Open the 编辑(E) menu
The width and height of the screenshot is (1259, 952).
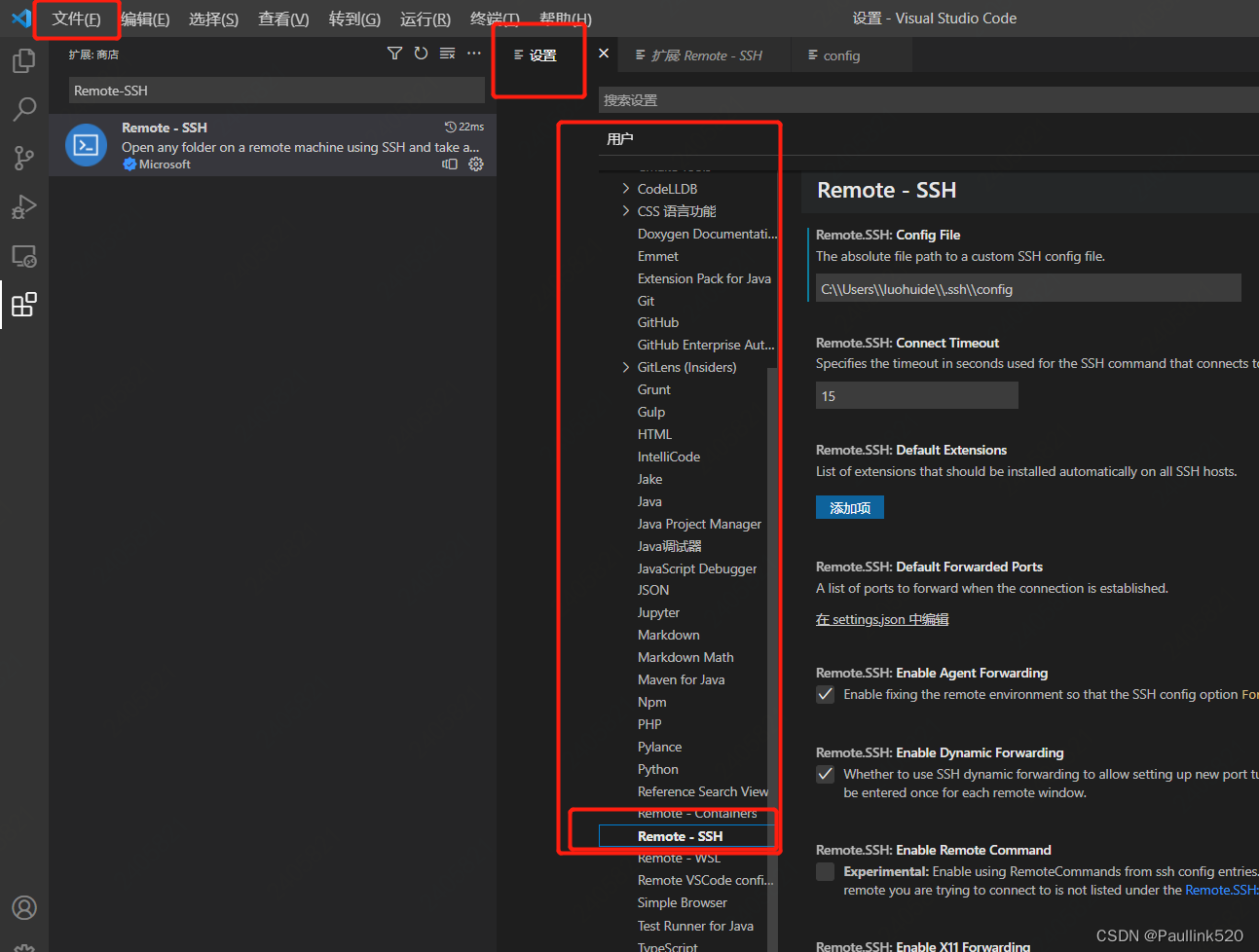pyautogui.click(x=145, y=18)
